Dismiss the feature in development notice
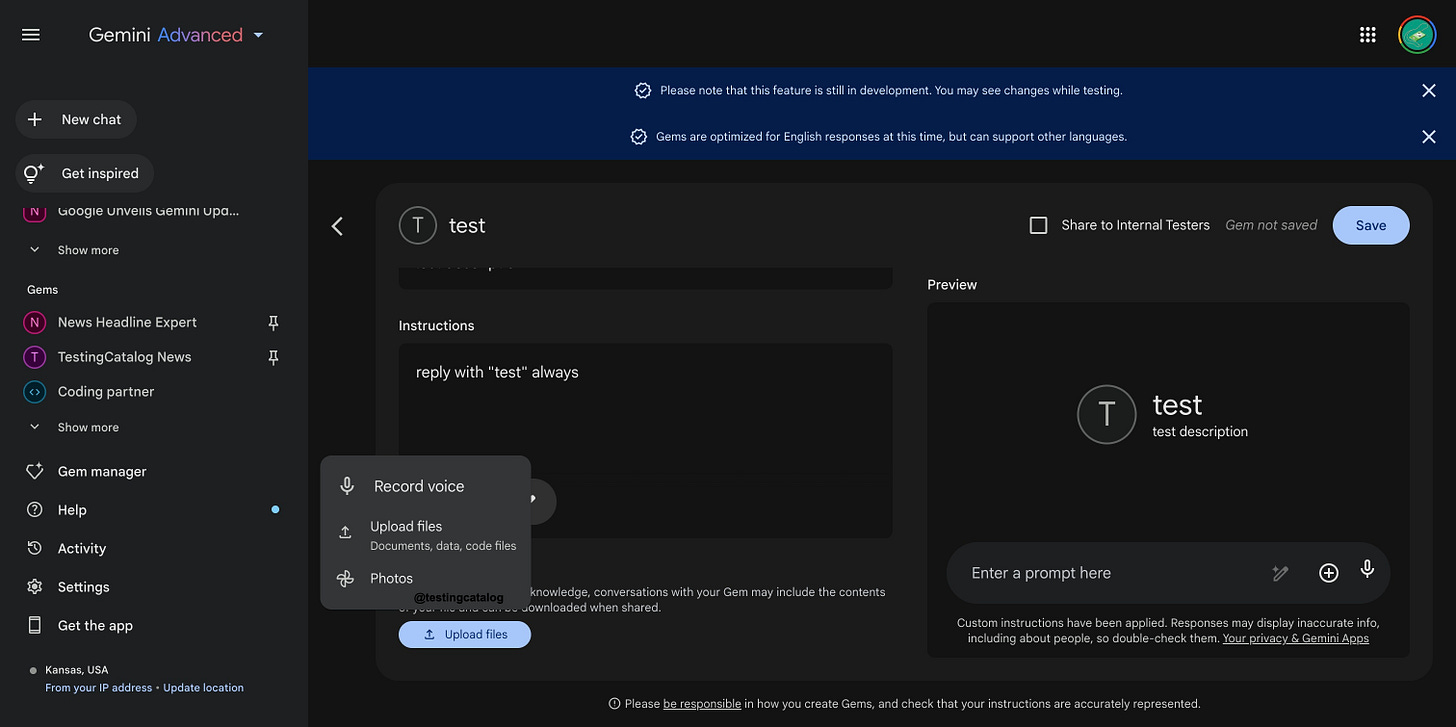The image size is (1456, 727). pos(1429,91)
